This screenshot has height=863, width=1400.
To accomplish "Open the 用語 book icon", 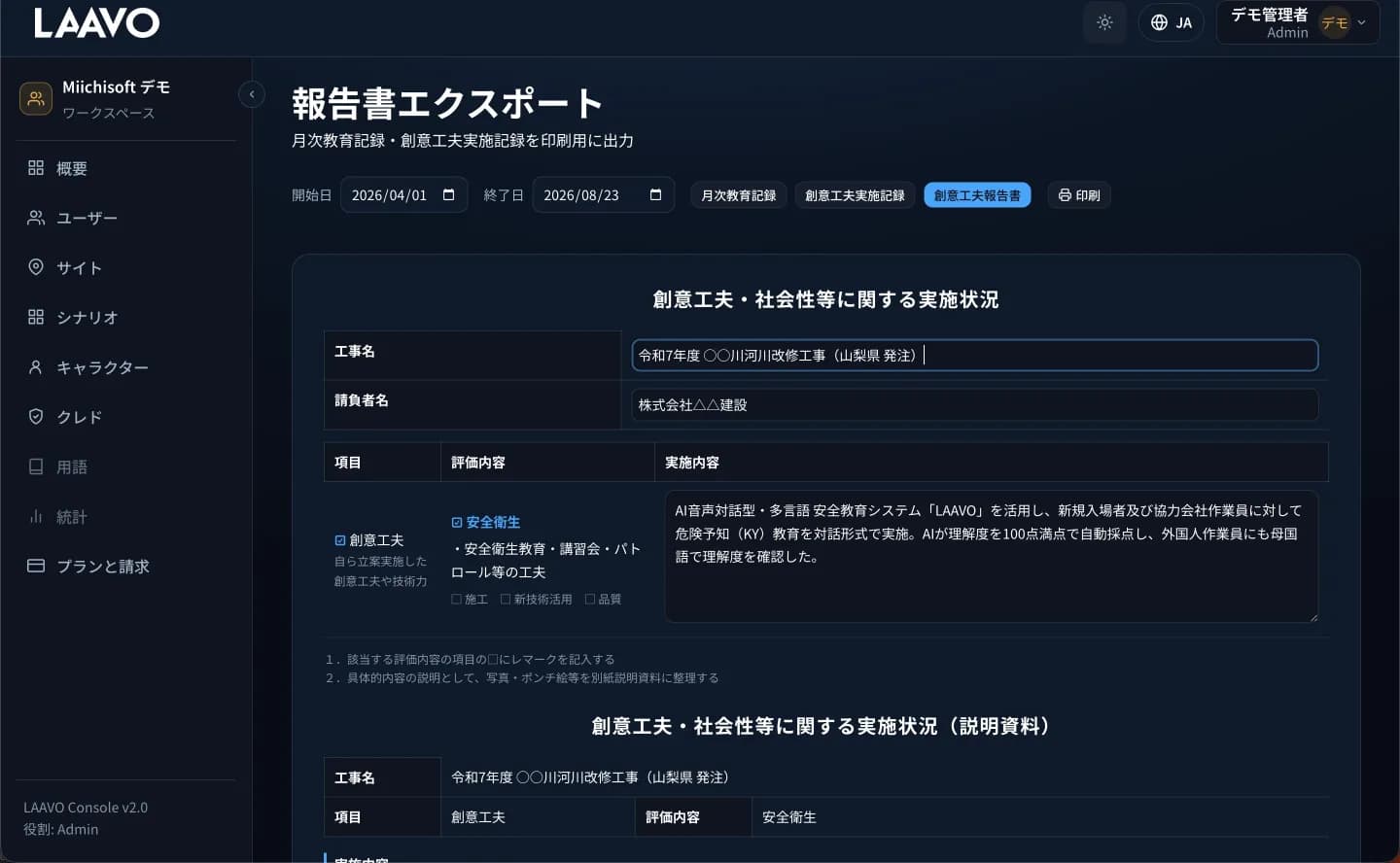I will [36, 466].
